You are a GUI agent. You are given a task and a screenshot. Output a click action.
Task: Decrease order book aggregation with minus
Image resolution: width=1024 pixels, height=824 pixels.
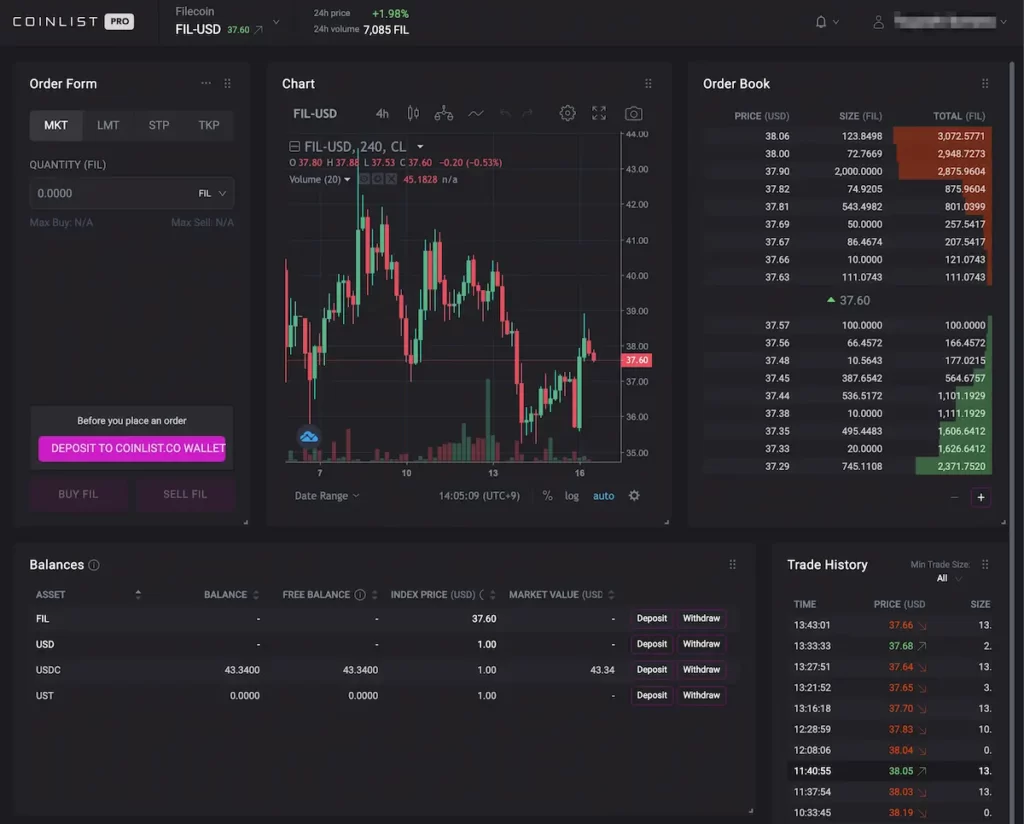click(954, 498)
